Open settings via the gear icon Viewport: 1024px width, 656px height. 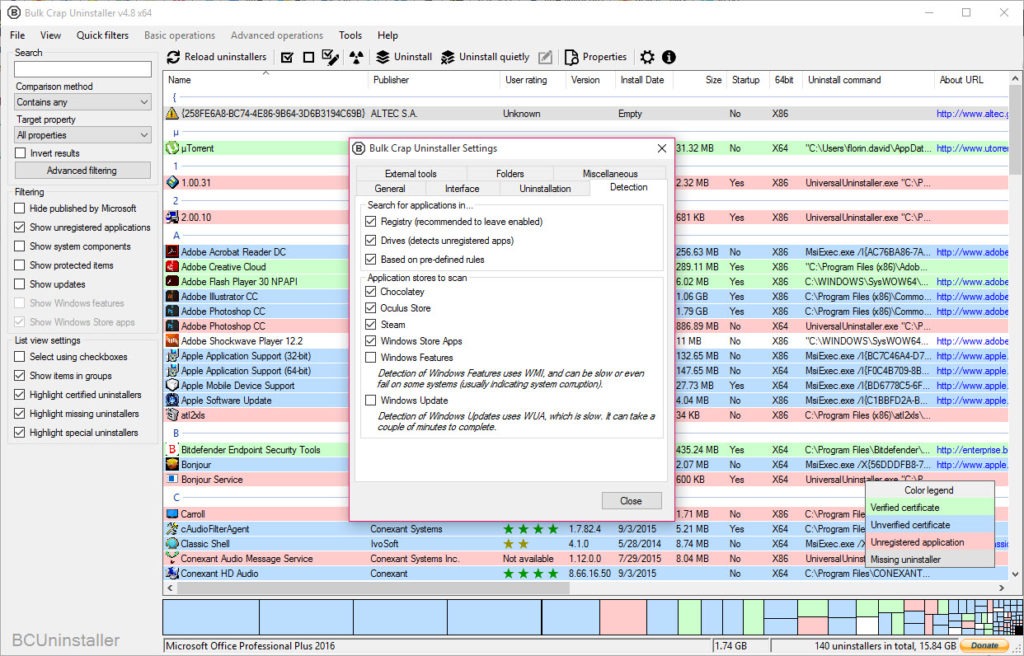click(x=647, y=57)
